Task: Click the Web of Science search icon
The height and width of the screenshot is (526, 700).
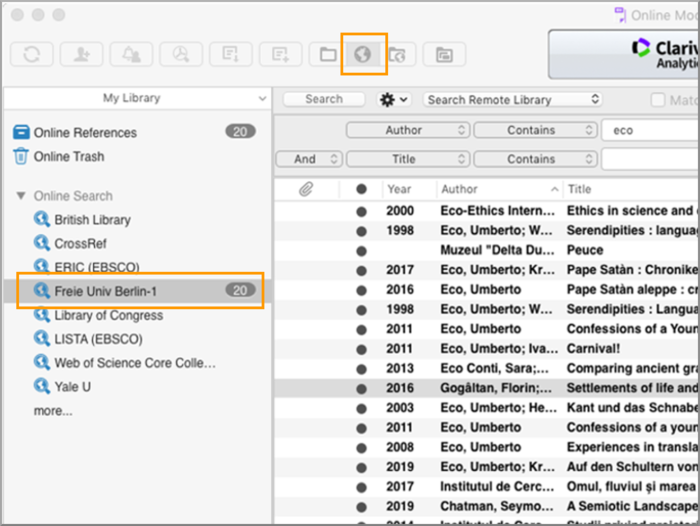Action: [x=42, y=362]
